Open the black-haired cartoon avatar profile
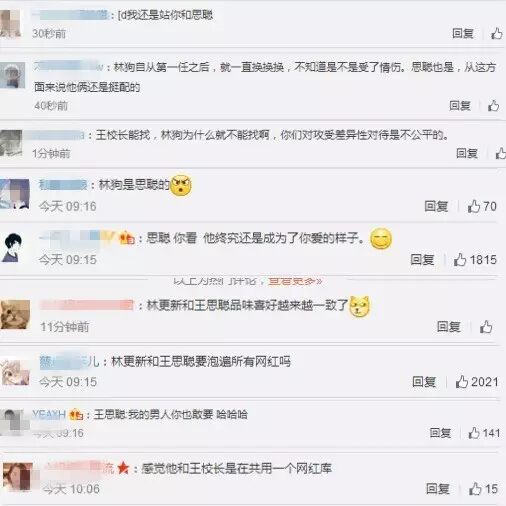The width and height of the screenshot is (506, 506). click(12, 247)
